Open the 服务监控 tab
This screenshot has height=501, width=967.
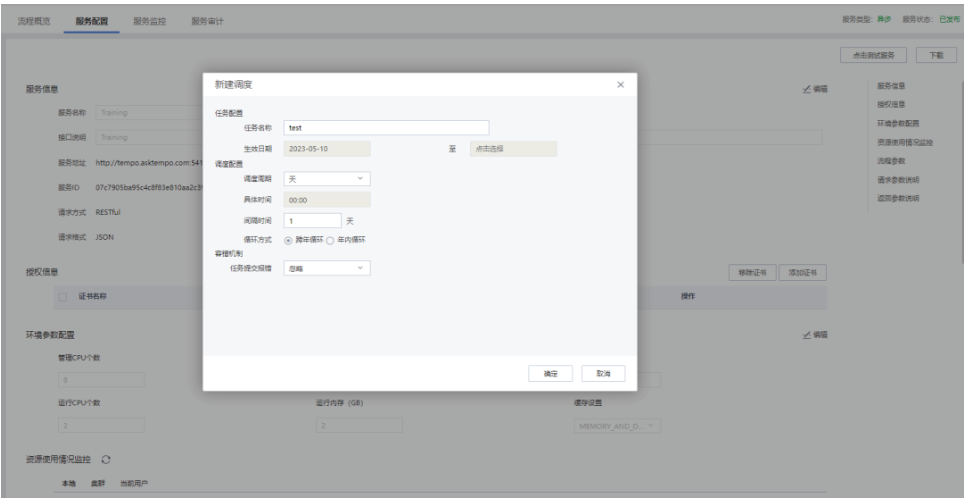149,21
